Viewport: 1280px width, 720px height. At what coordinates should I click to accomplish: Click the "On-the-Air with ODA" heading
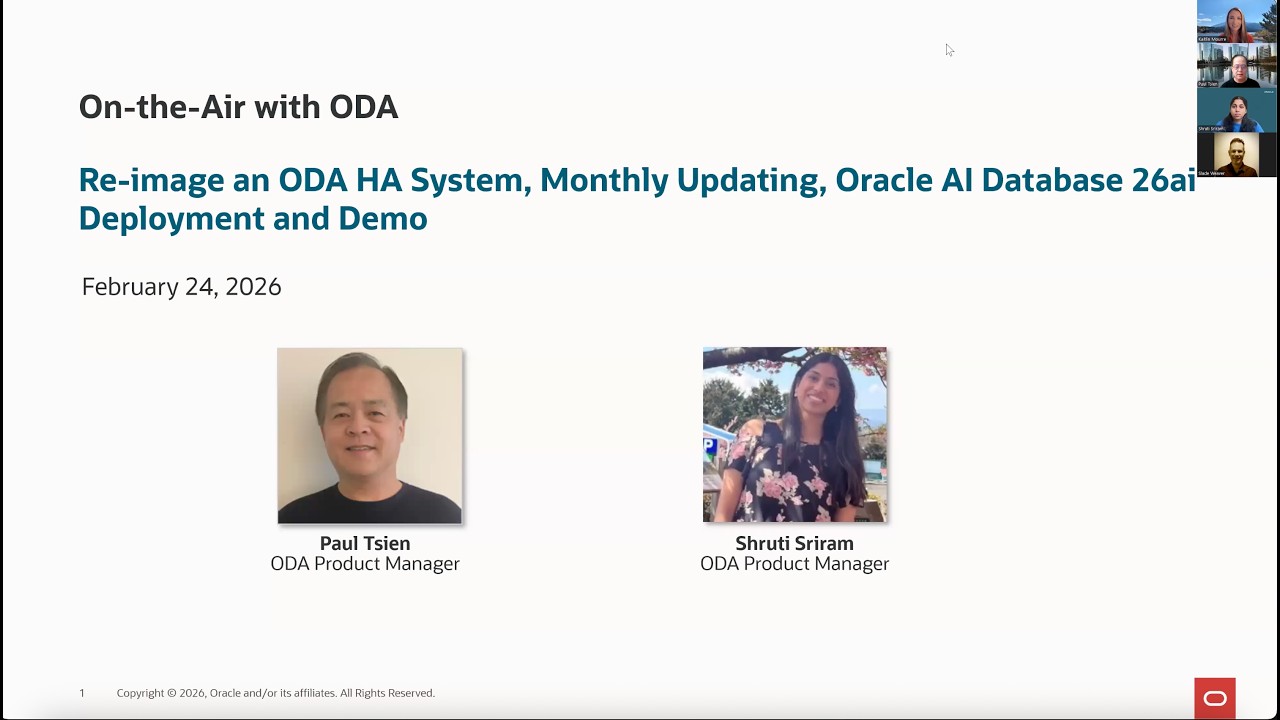click(x=238, y=107)
